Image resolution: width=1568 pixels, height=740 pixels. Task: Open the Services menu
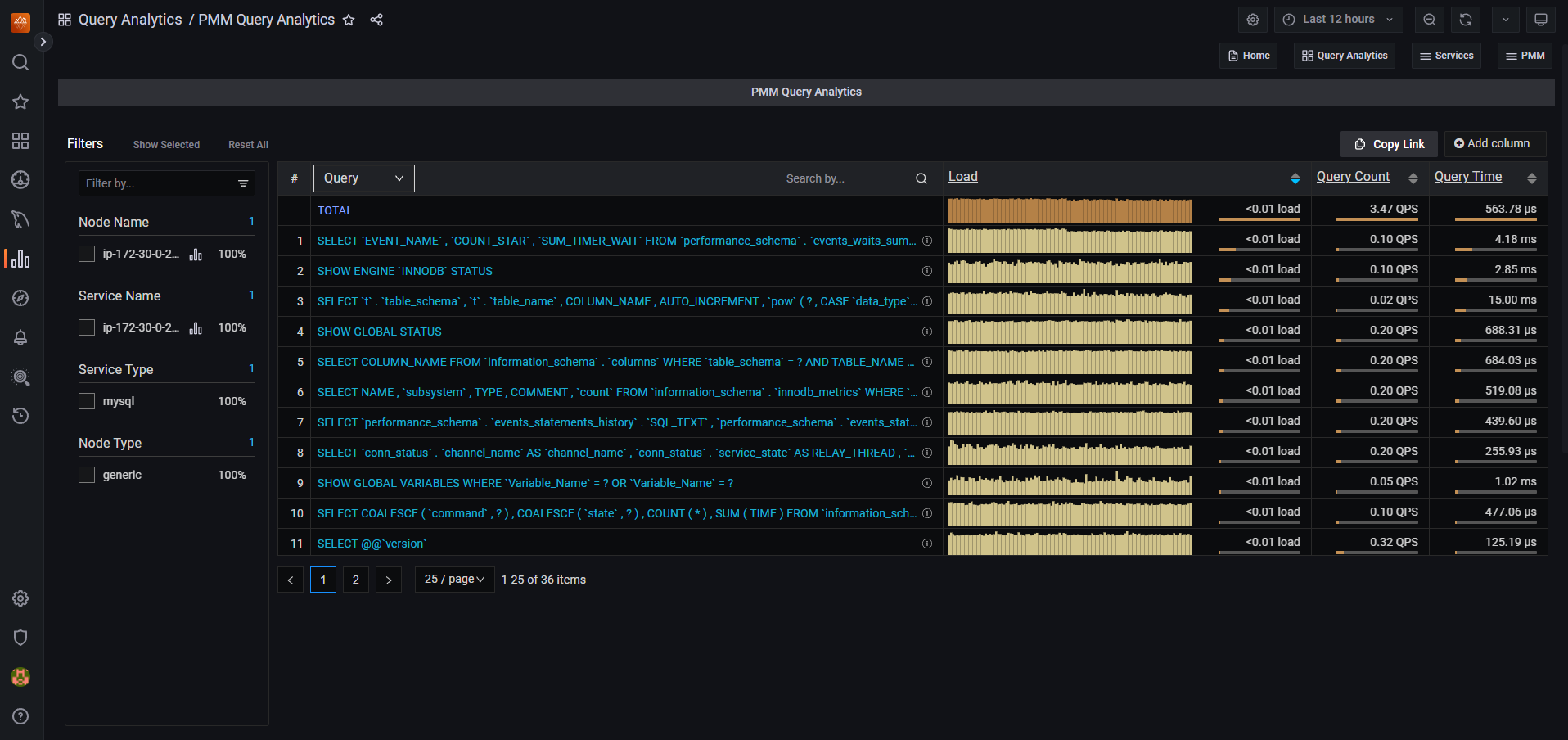[x=1446, y=56]
